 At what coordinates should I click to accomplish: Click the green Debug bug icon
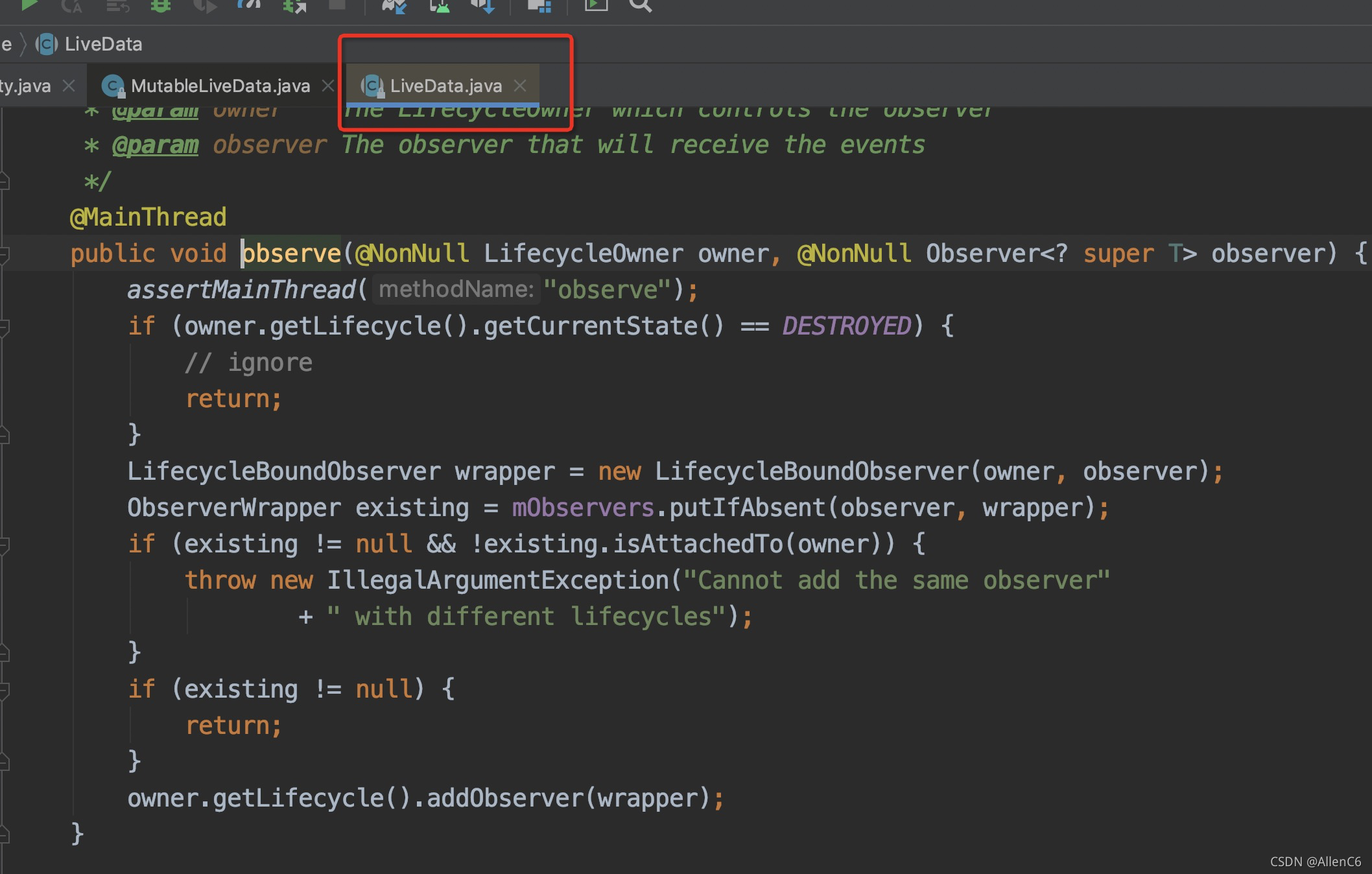(160, 5)
